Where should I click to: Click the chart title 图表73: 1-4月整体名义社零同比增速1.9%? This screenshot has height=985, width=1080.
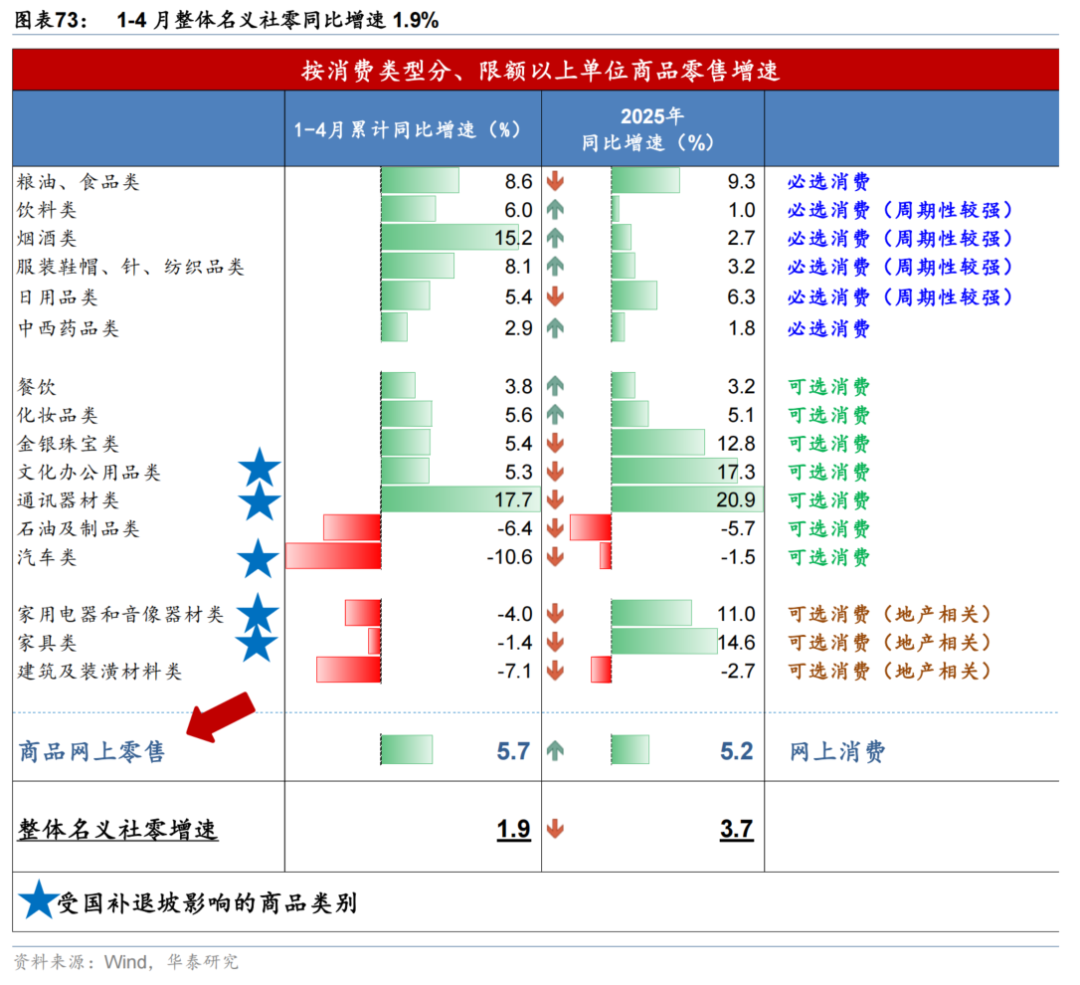point(226,19)
